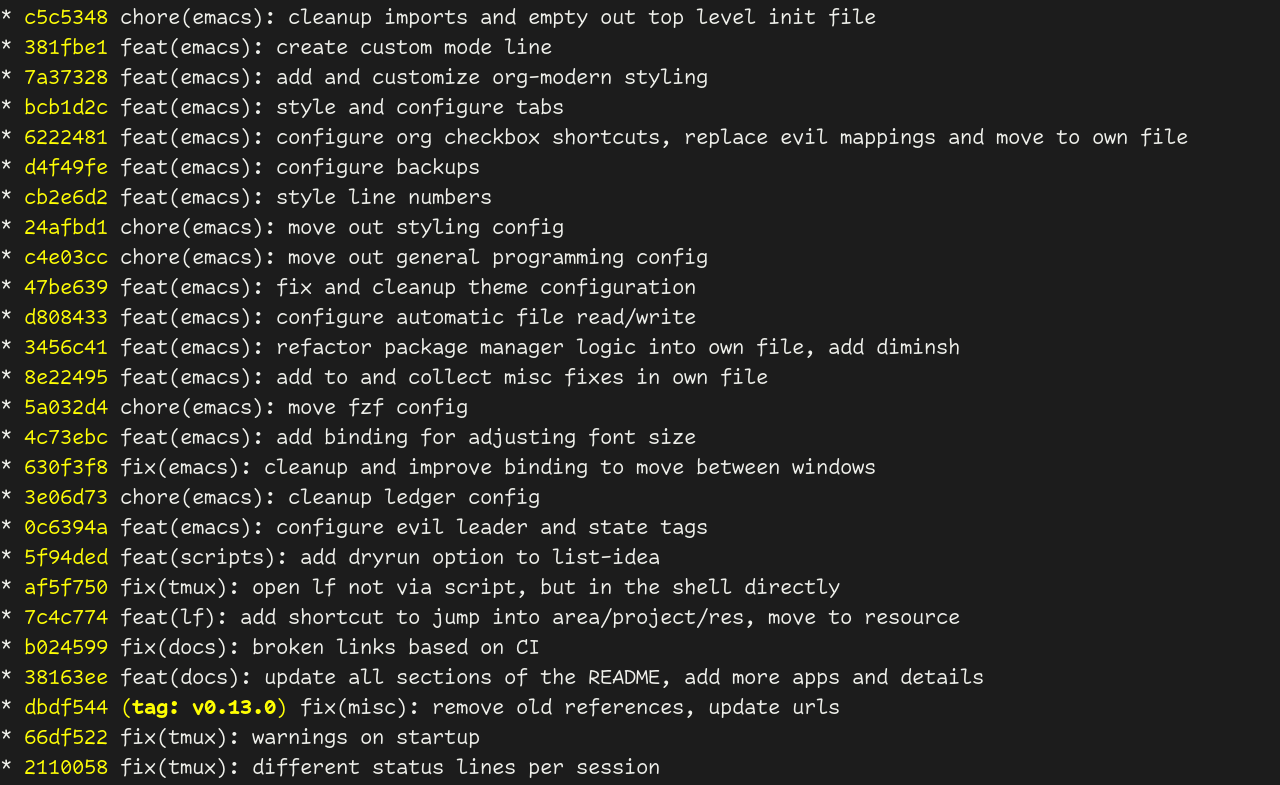
Task: Select the tag: v0.13.0 label
Action: click(204, 707)
